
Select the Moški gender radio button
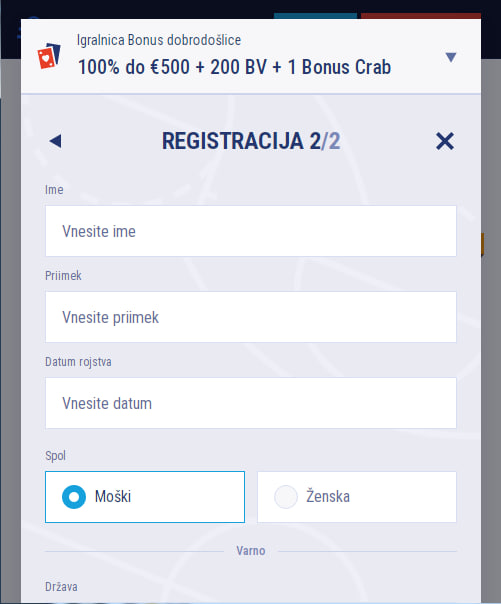click(145, 497)
